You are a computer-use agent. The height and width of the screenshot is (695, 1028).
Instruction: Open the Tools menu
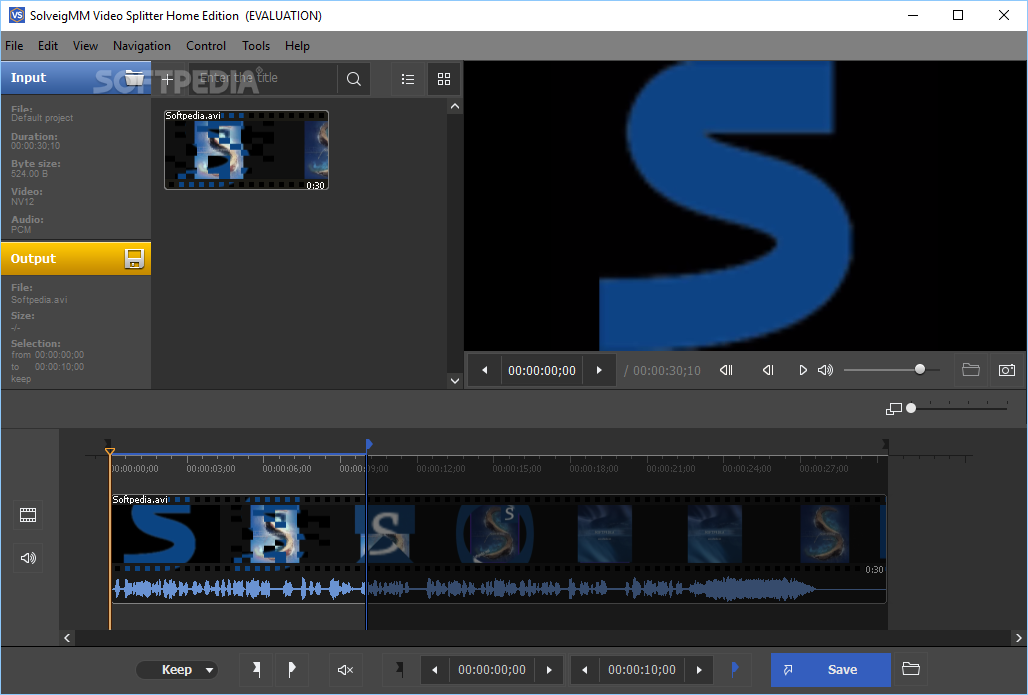click(256, 46)
